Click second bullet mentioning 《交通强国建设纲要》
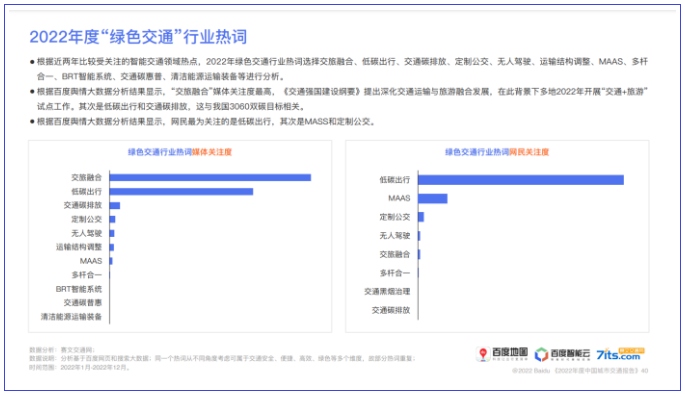This screenshot has height=397, width=685. [x=339, y=99]
